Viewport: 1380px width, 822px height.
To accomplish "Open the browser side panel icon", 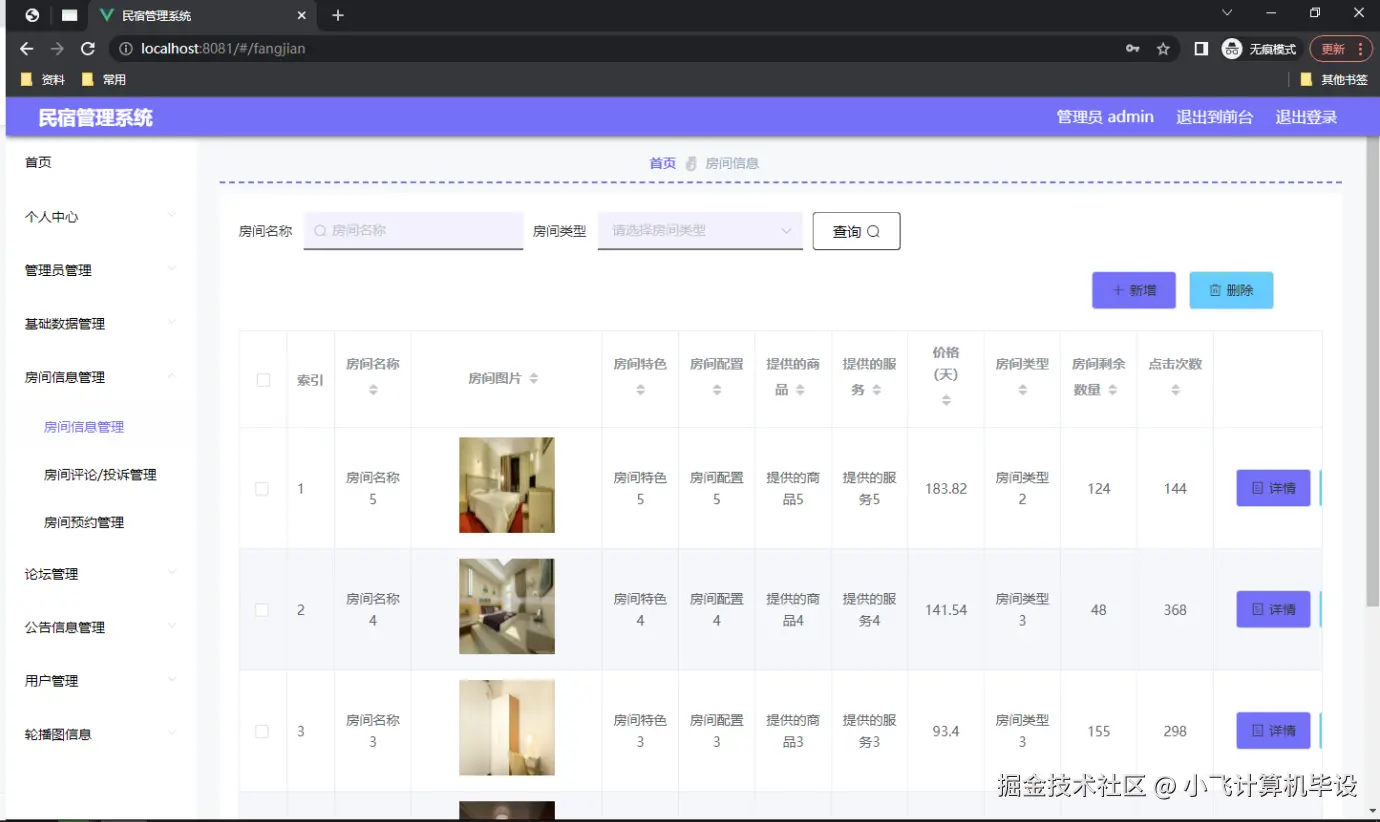I will coord(1201,49).
